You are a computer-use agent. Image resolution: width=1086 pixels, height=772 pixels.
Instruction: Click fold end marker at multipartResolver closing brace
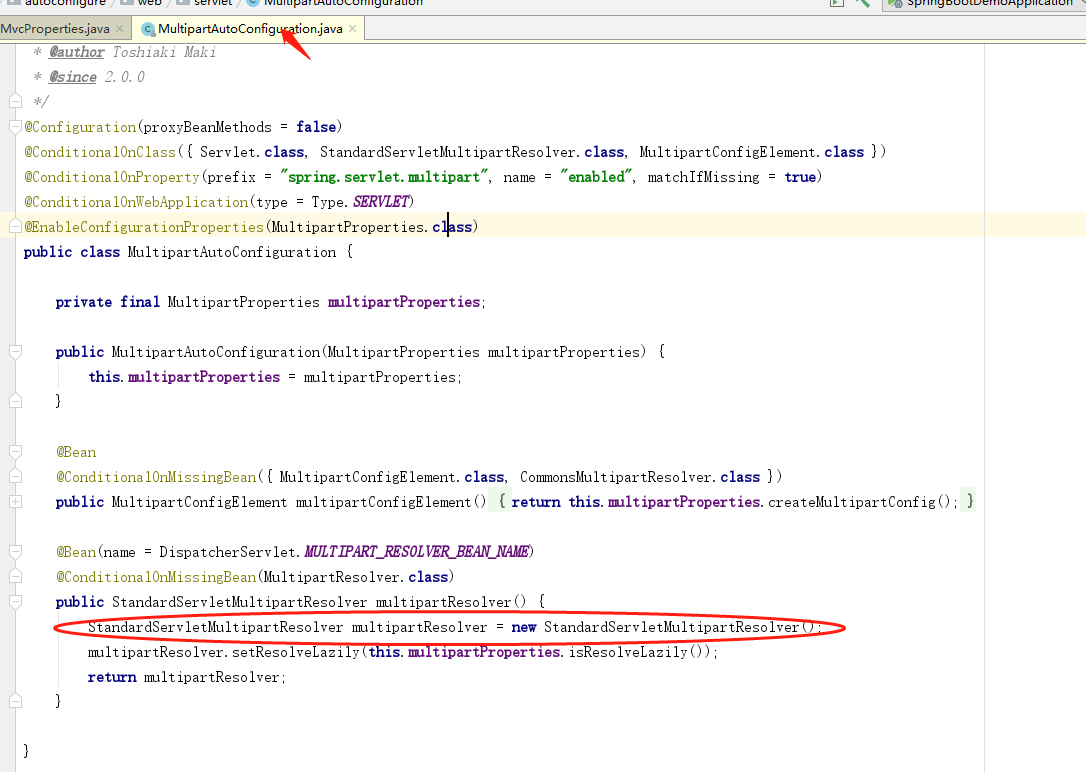(15, 701)
